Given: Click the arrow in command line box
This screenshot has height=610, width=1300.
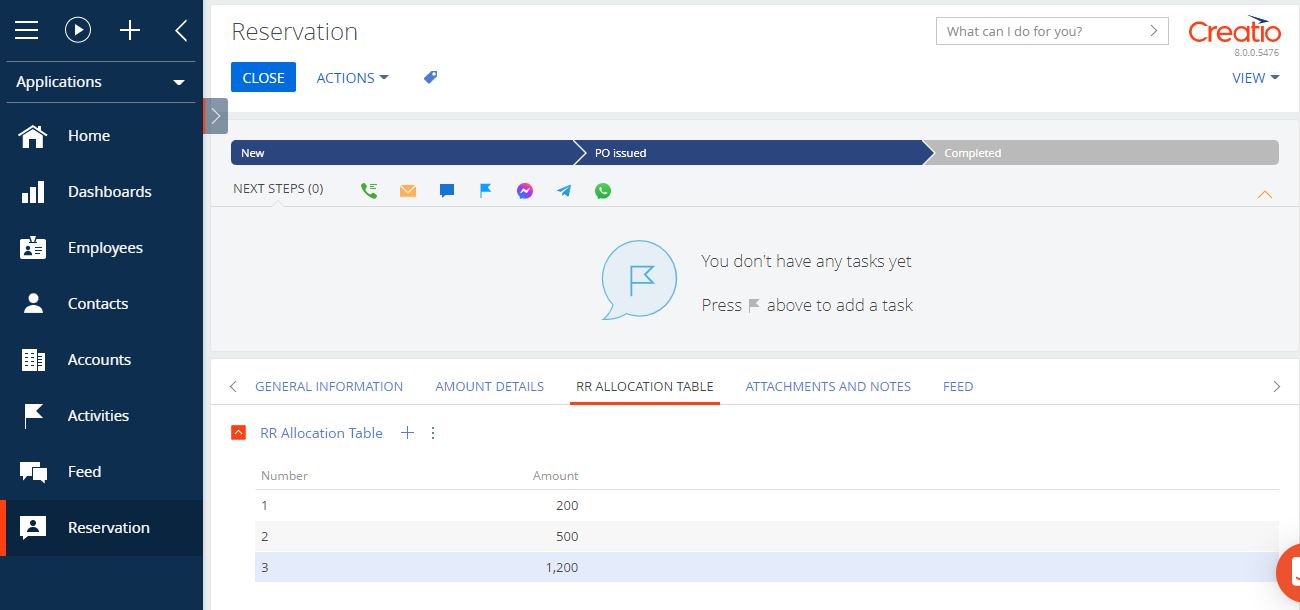Looking at the screenshot, I should pos(1154,31).
